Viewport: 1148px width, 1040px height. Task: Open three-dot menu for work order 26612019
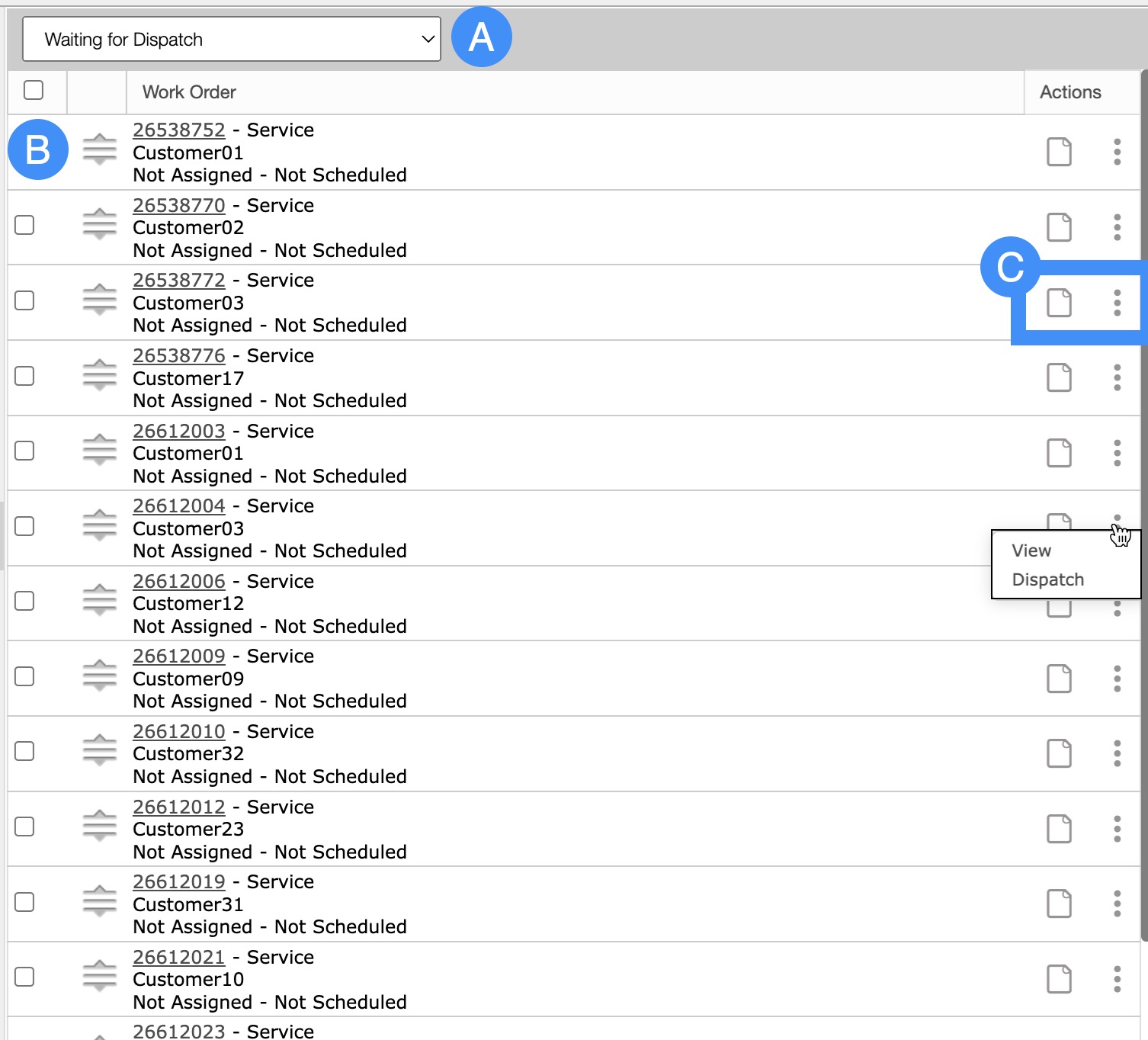pos(1117,904)
